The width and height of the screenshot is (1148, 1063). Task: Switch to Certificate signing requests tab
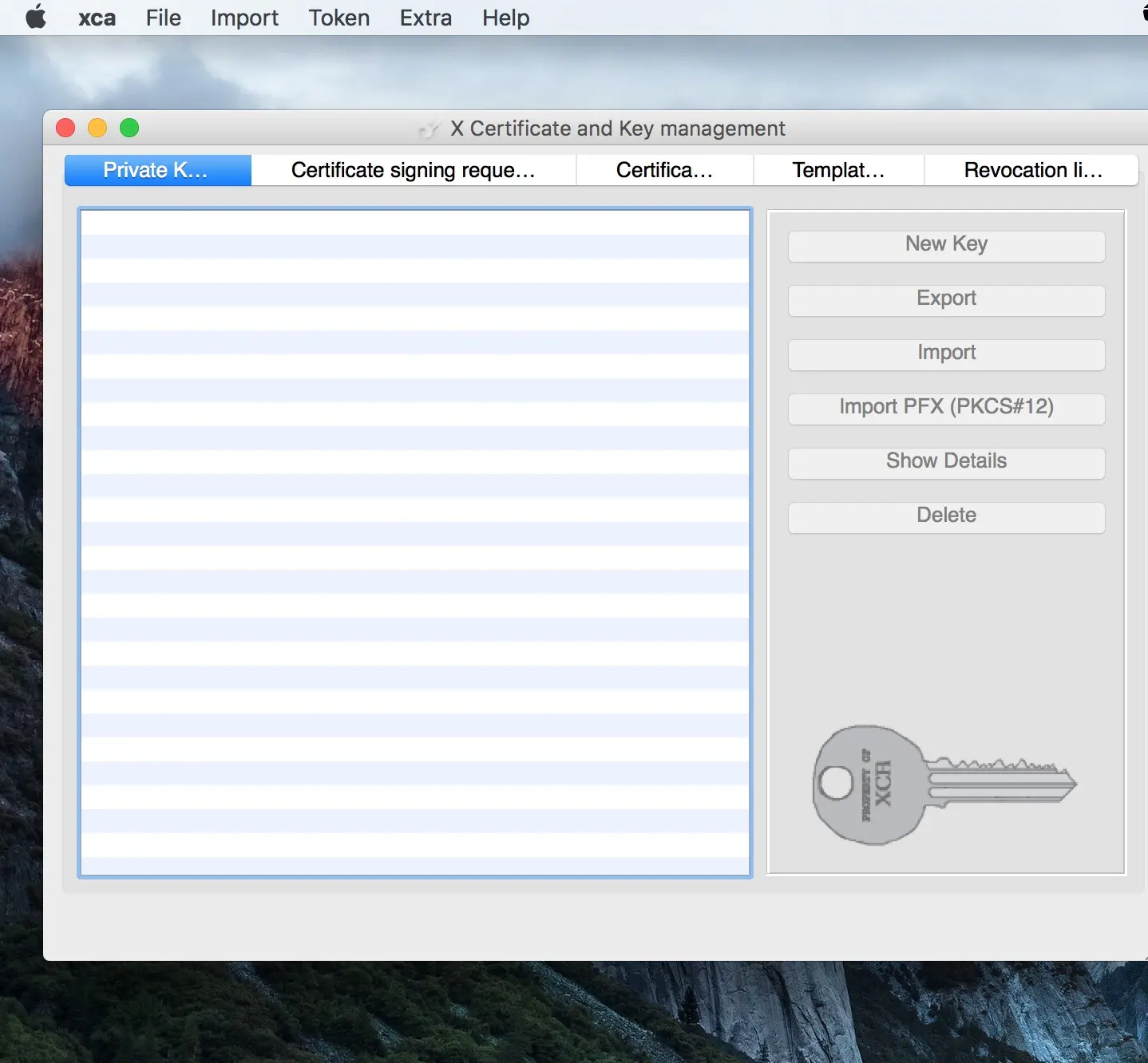(414, 170)
